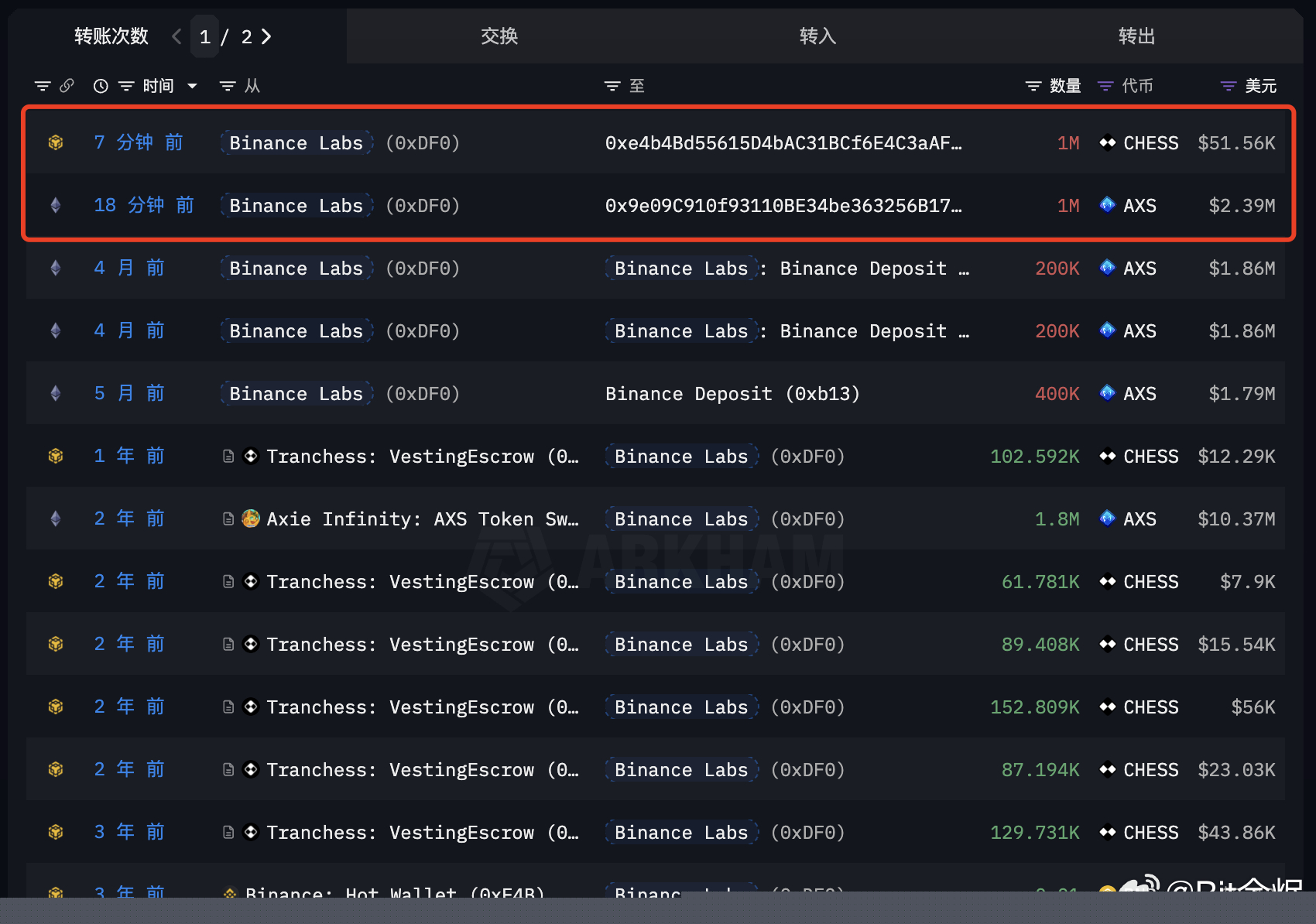
Task: Click the 5 月 前 time link
Action: coord(129,393)
